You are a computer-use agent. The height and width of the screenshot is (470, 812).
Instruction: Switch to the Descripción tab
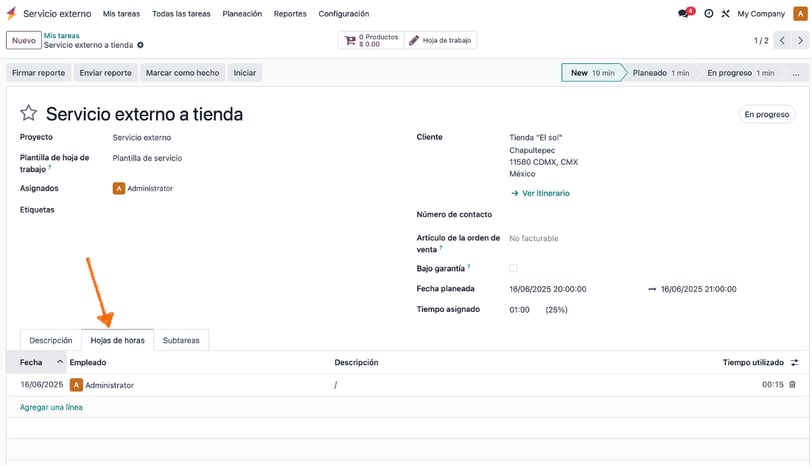pos(51,340)
